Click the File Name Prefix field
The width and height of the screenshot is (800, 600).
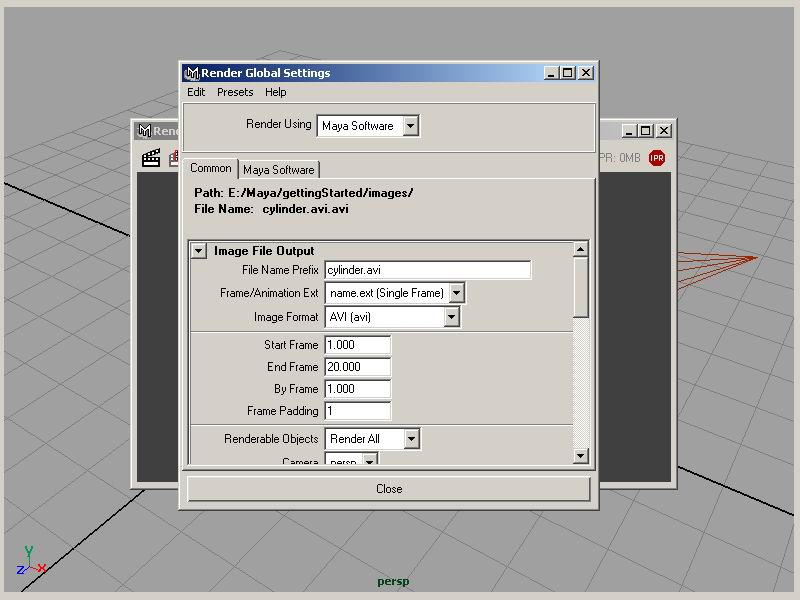click(428, 270)
